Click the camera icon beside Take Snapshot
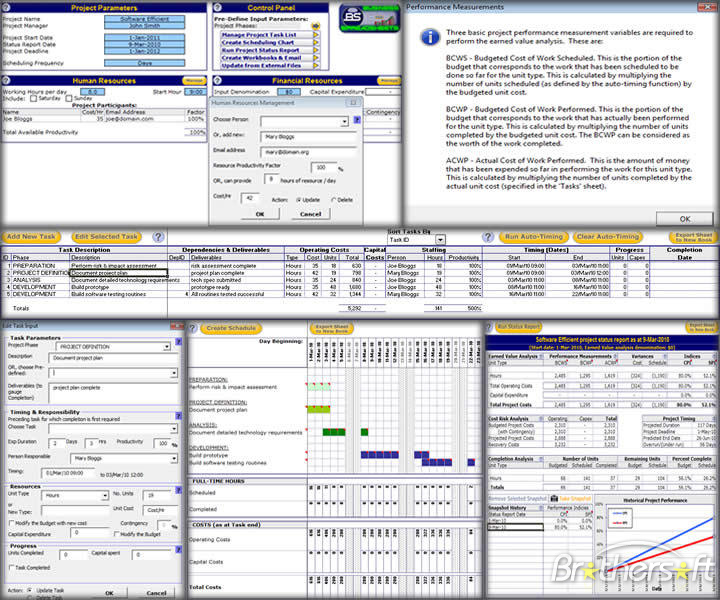 click(x=554, y=499)
